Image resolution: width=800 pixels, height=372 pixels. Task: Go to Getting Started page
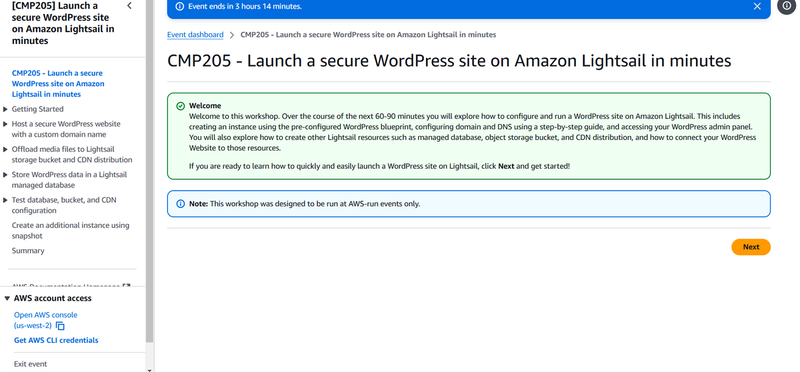coord(38,109)
